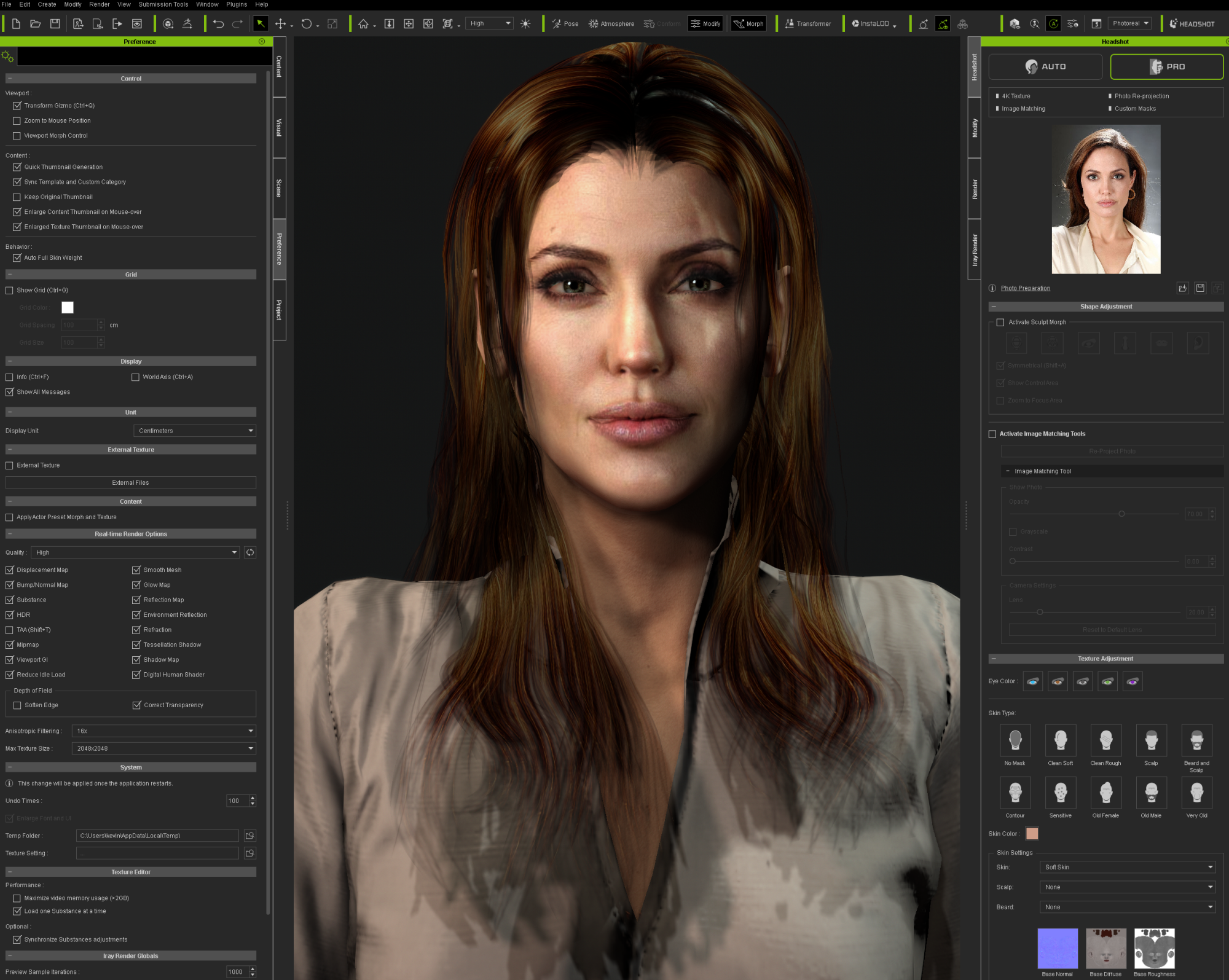Select the Rotate tool icon
This screenshot has width=1229, height=980.
tap(307, 23)
